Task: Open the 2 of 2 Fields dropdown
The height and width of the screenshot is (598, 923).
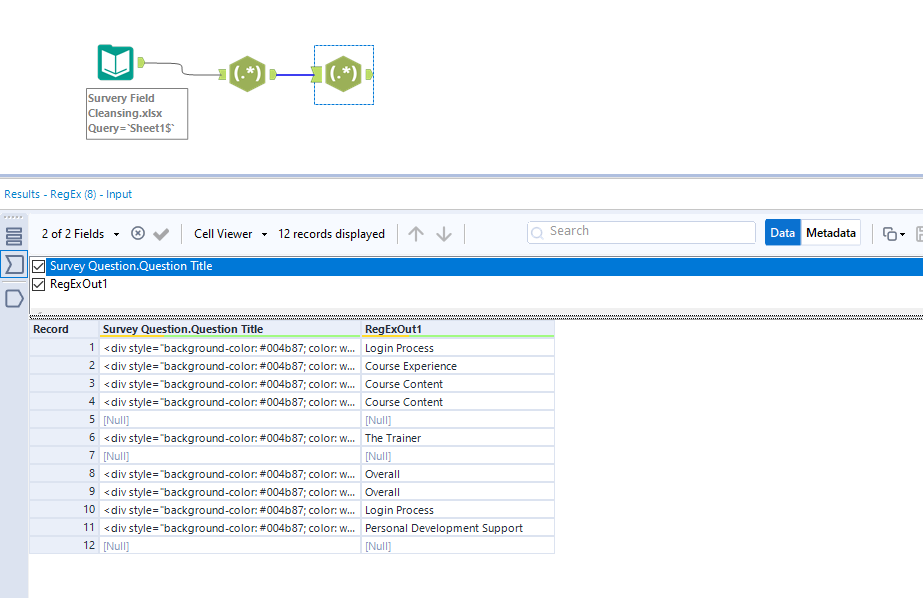Action: [115, 233]
